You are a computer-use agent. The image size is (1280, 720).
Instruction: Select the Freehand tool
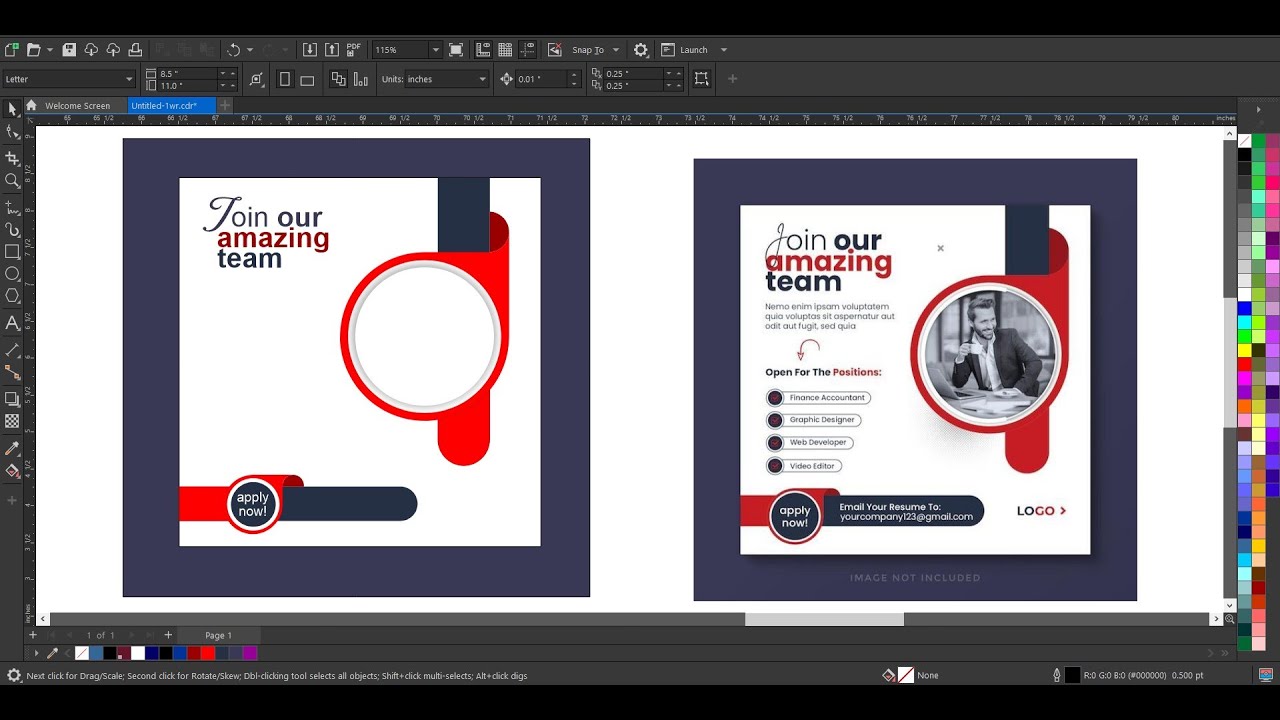[12, 207]
